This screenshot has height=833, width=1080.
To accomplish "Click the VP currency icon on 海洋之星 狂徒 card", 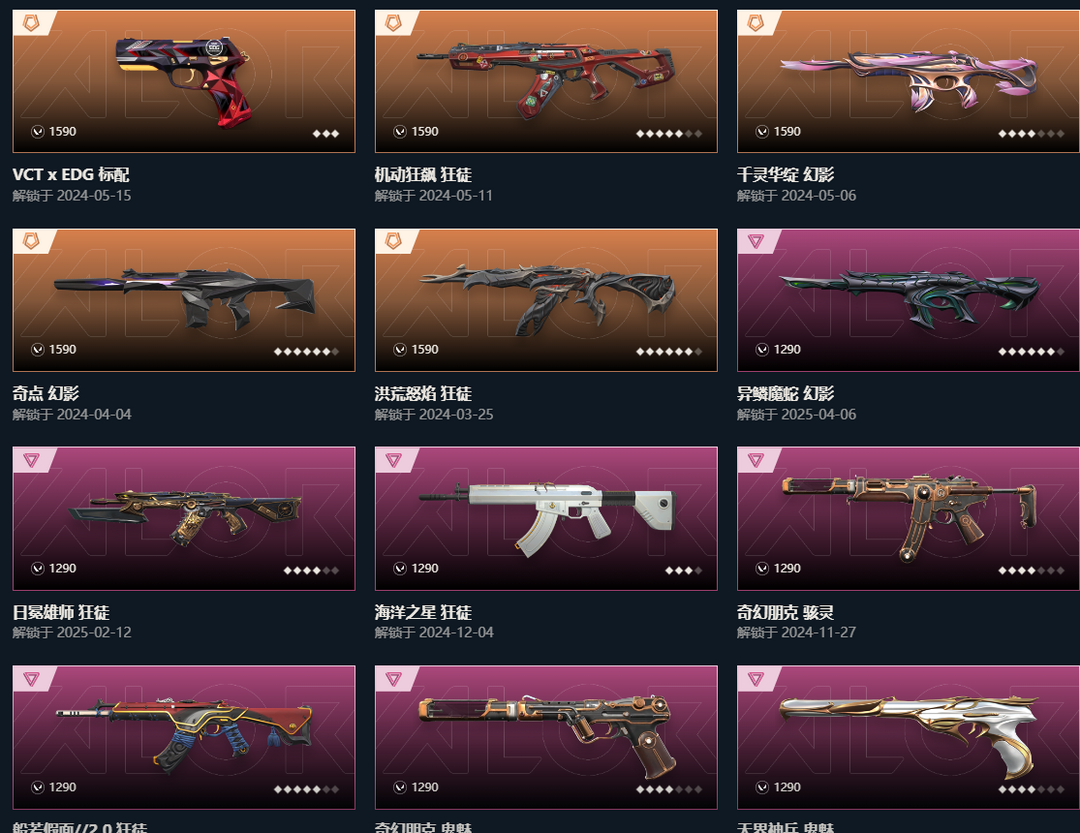I will [400, 568].
